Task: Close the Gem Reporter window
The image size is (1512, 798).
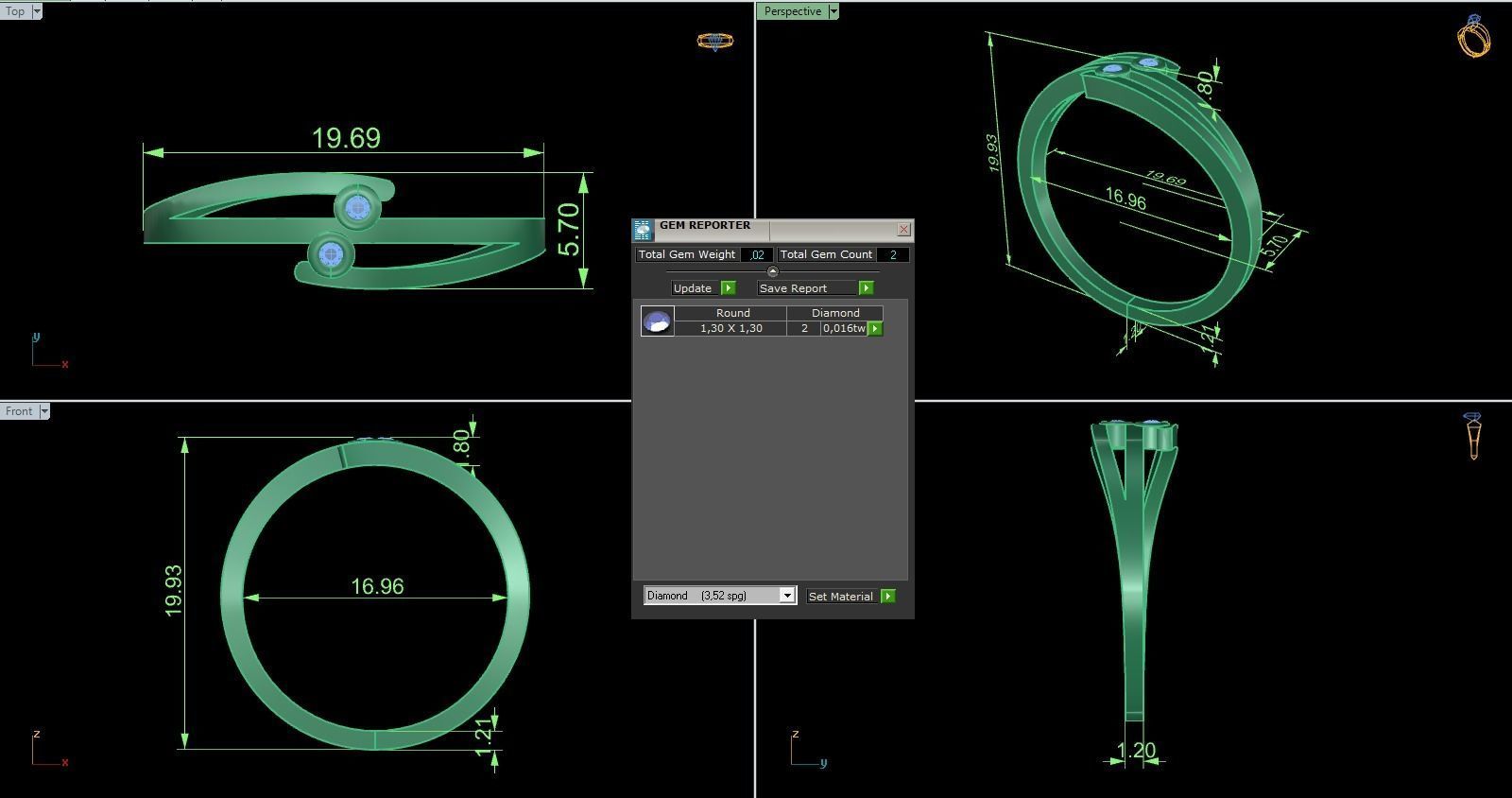Action: click(x=903, y=230)
